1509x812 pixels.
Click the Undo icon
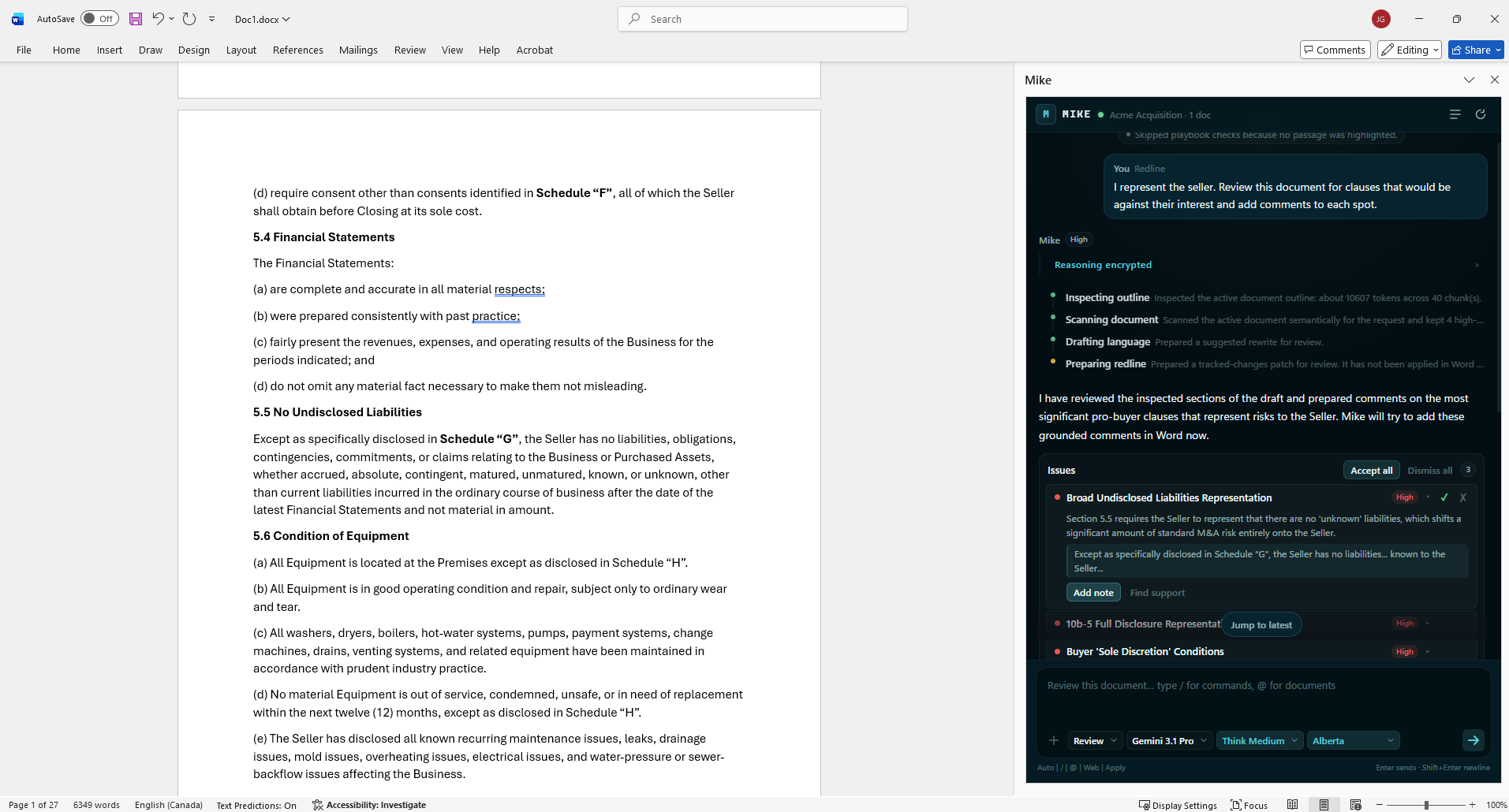tap(158, 18)
